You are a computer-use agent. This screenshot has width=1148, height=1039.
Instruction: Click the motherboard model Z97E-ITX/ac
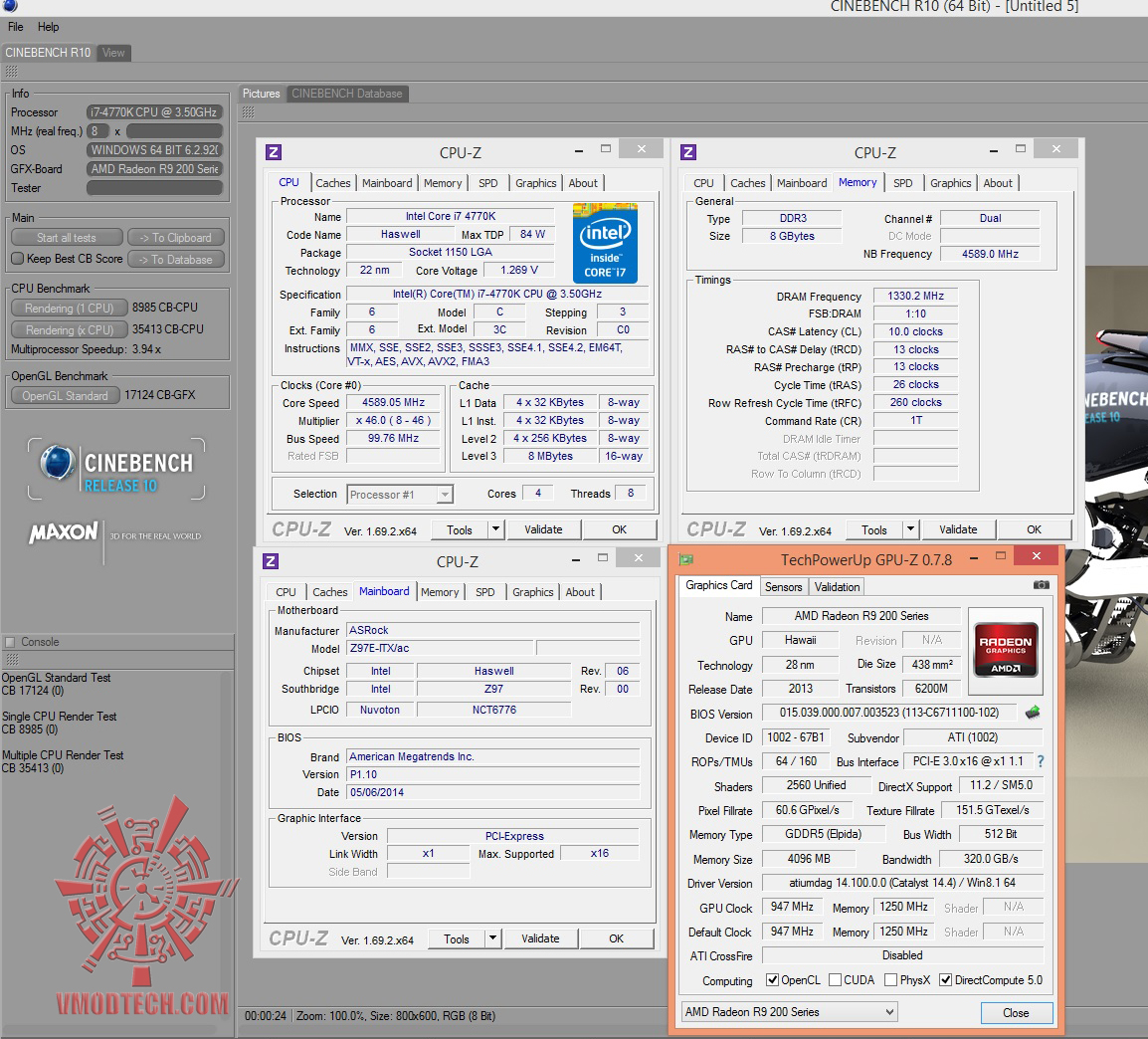(440, 648)
